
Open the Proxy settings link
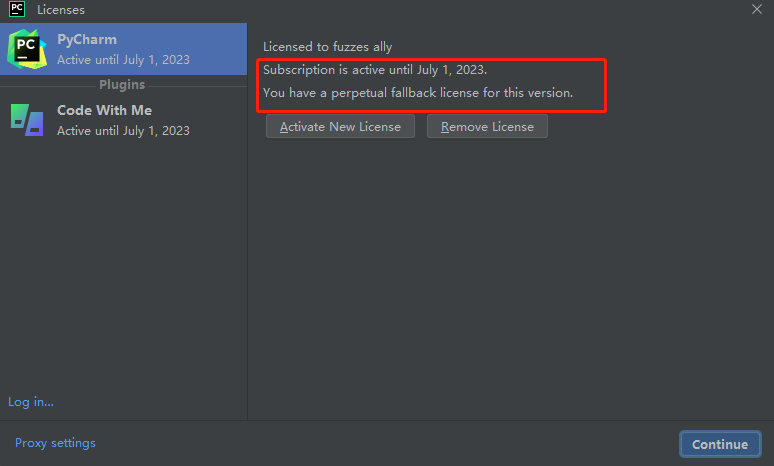pyautogui.click(x=55, y=443)
